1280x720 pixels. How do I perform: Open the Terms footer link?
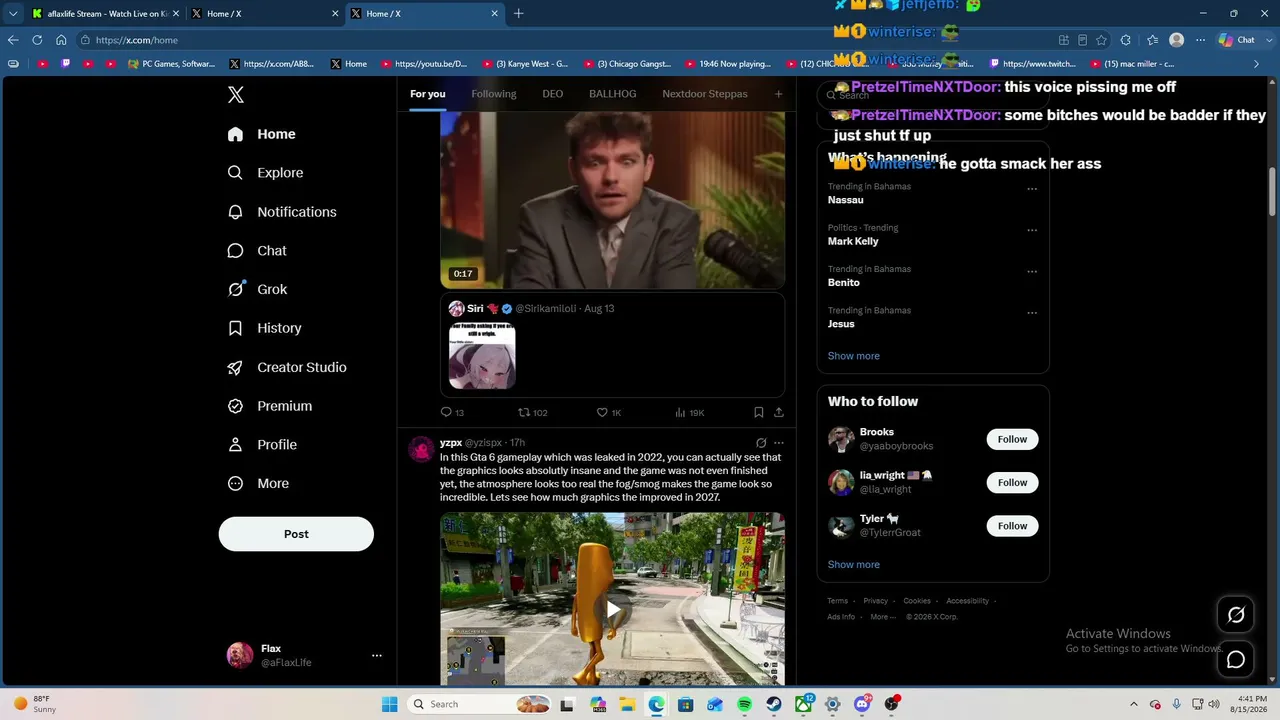point(838,601)
